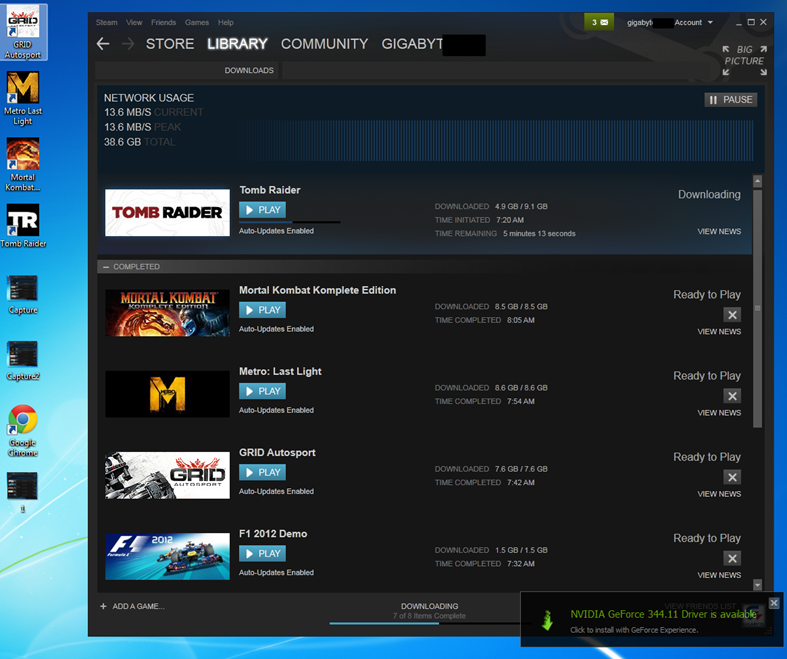The width and height of the screenshot is (787, 659).
Task: Launch Google Chrome from desktop
Action: coord(23,431)
